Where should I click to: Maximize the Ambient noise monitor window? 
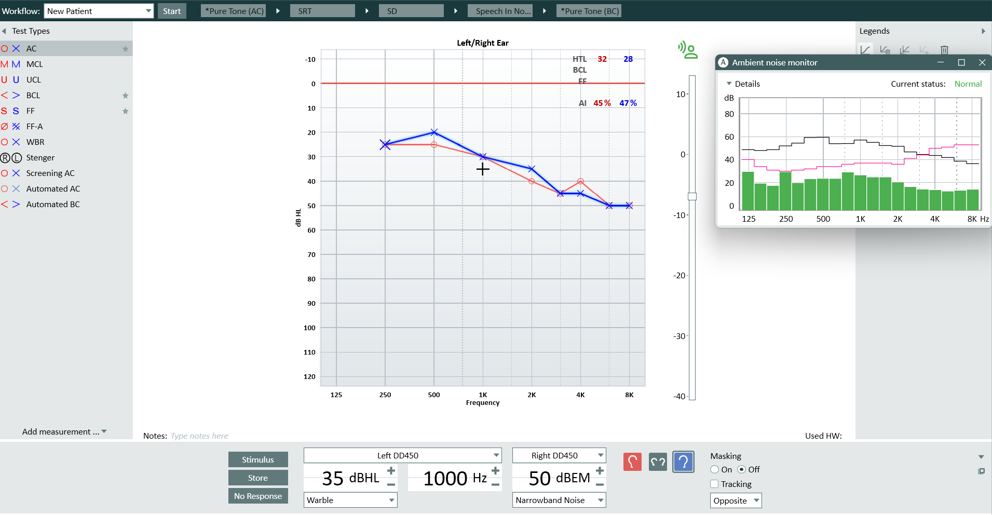point(962,63)
